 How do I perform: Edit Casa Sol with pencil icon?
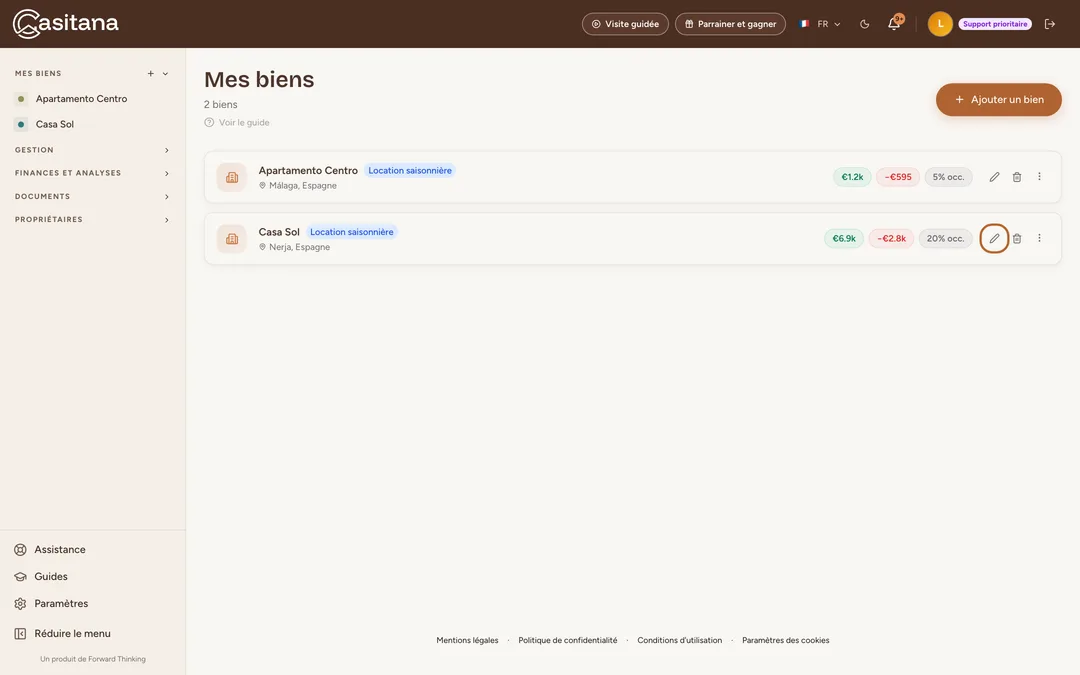(x=995, y=238)
